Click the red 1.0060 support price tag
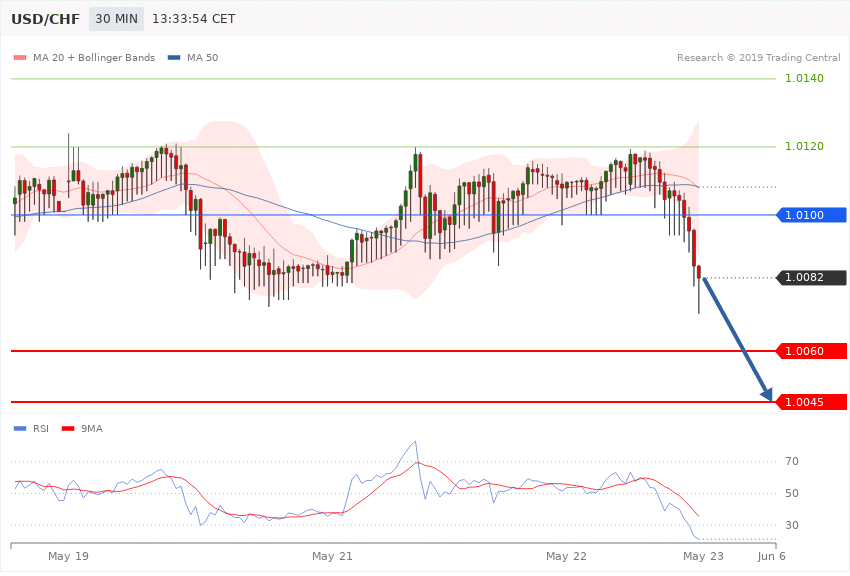The height and width of the screenshot is (576, 850). point(812,351)
